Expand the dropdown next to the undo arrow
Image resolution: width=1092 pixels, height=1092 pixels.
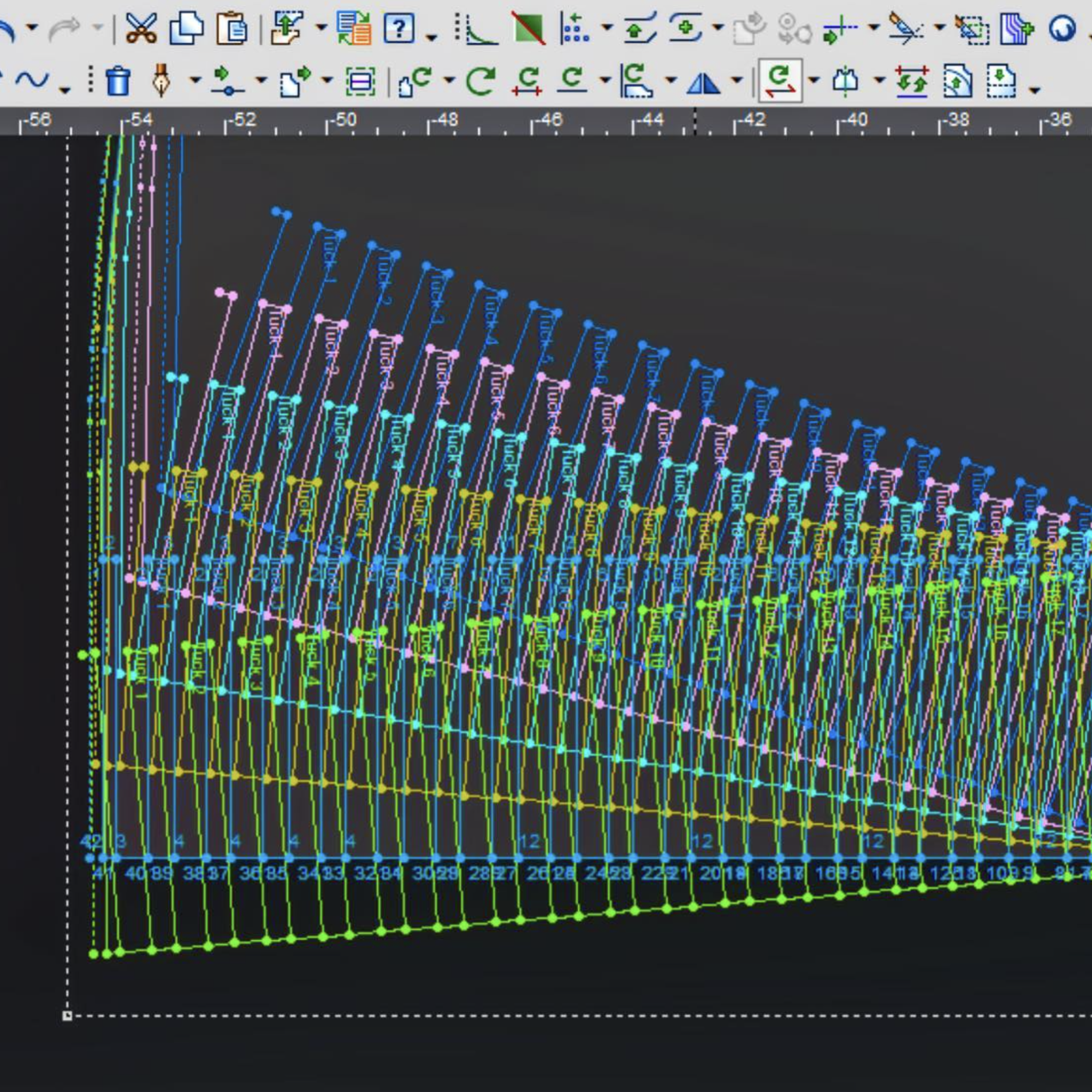click(x=32, y=27)
